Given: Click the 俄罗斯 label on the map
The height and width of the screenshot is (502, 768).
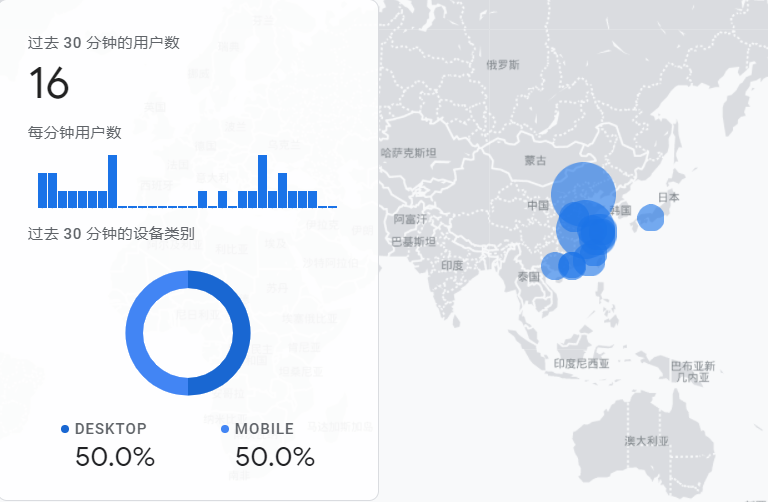Looking at the screenshot, I should click(502, 65).
